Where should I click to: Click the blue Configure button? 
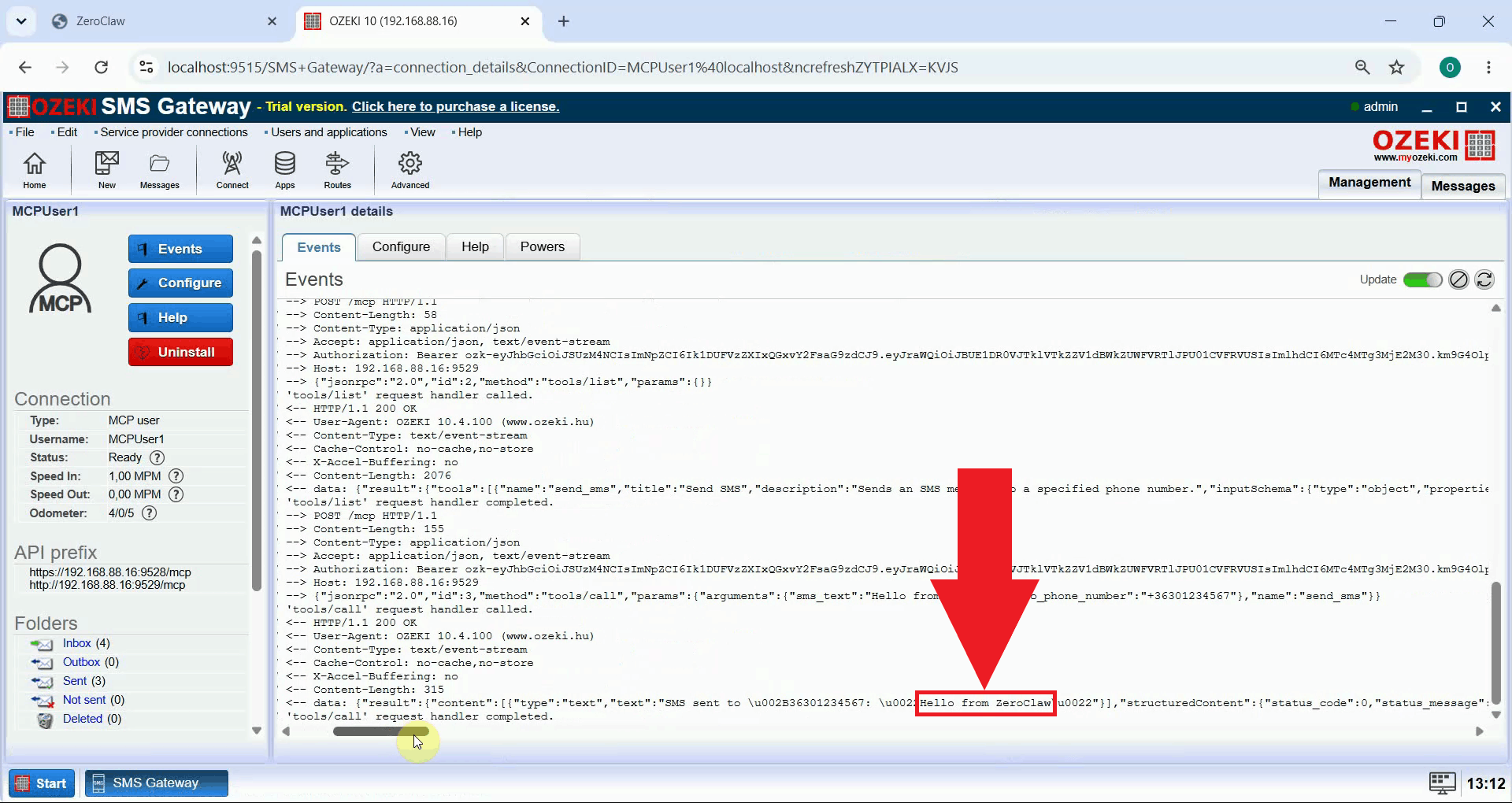(180, 283)
